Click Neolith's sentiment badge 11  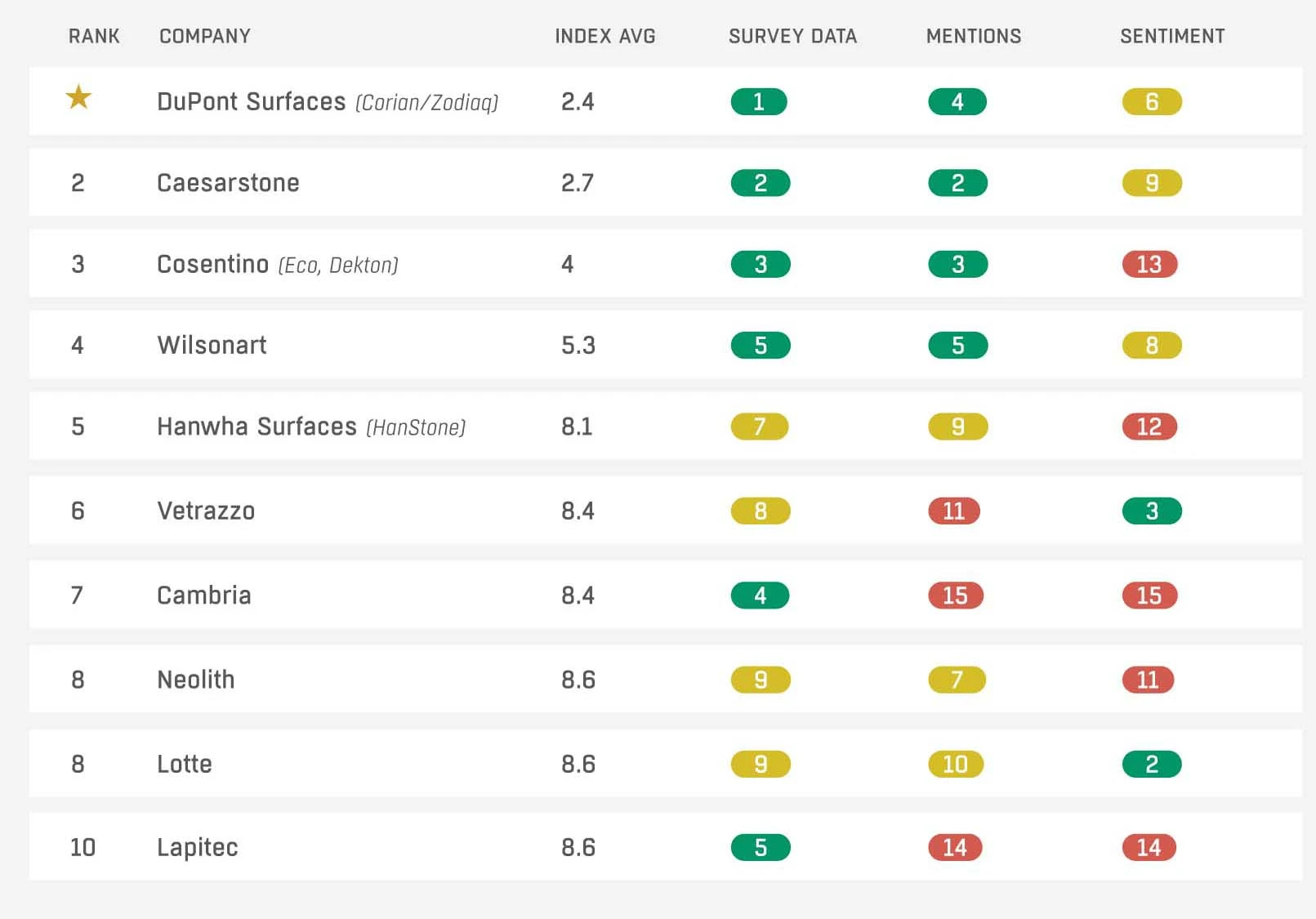[x=1148, y=680]
